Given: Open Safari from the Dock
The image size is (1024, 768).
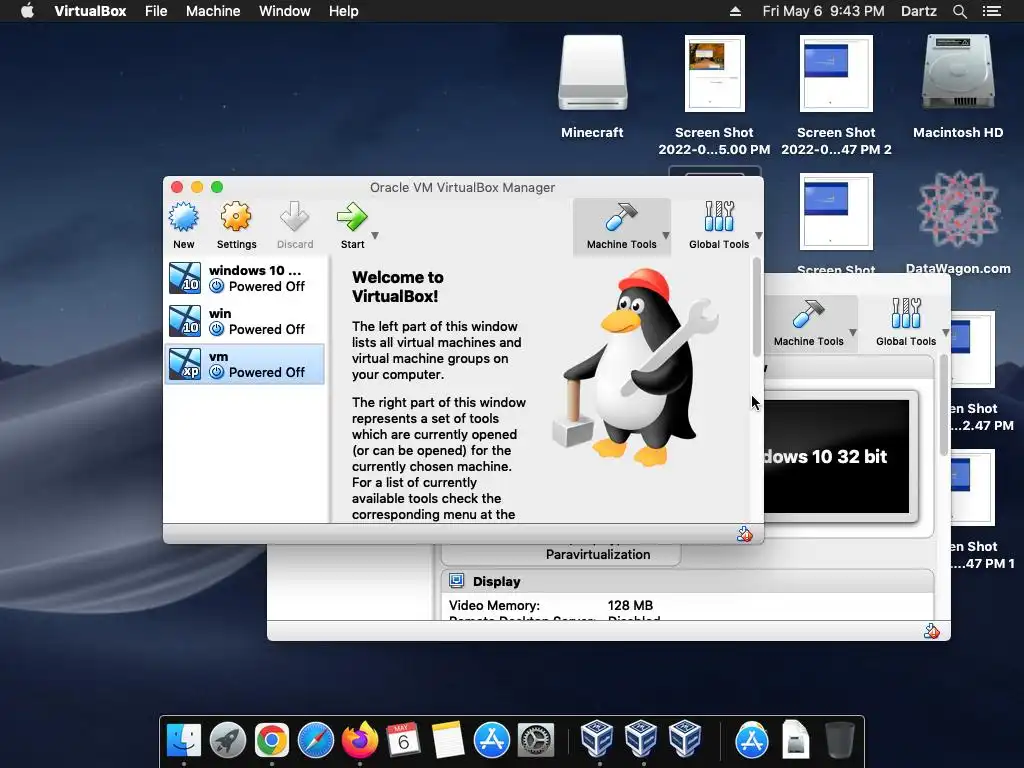Looking at the screenshot, I should click(x=315, y=740).
